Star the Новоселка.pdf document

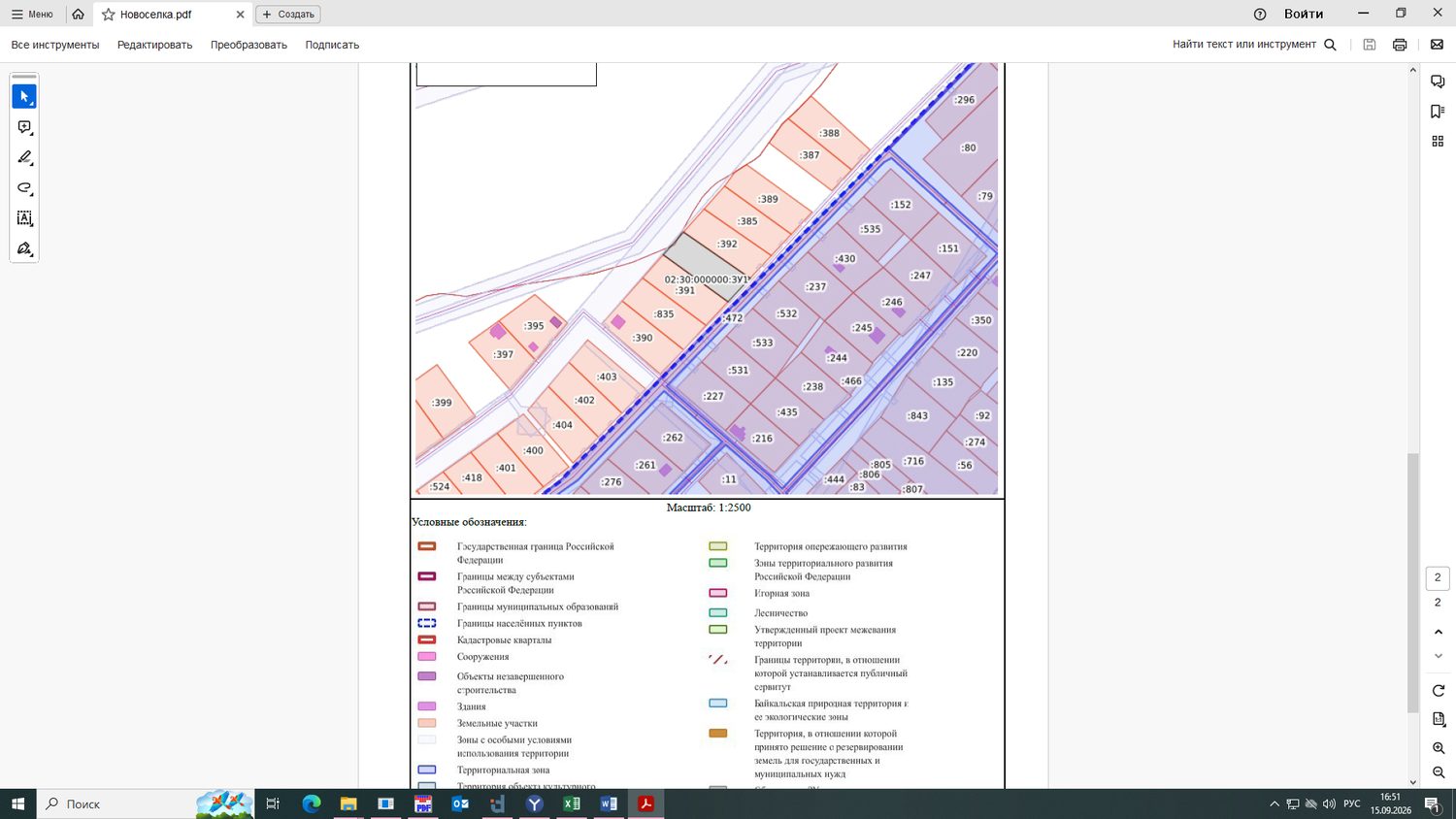(109, 15)
